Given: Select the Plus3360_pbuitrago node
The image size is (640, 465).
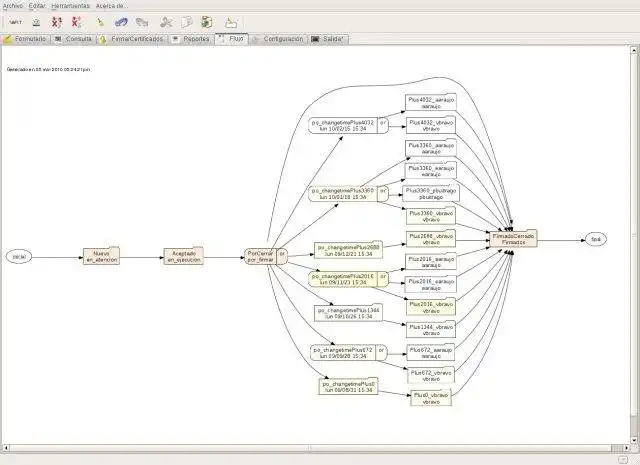Looking at the screenshot, I should click(x=431, y=194).
